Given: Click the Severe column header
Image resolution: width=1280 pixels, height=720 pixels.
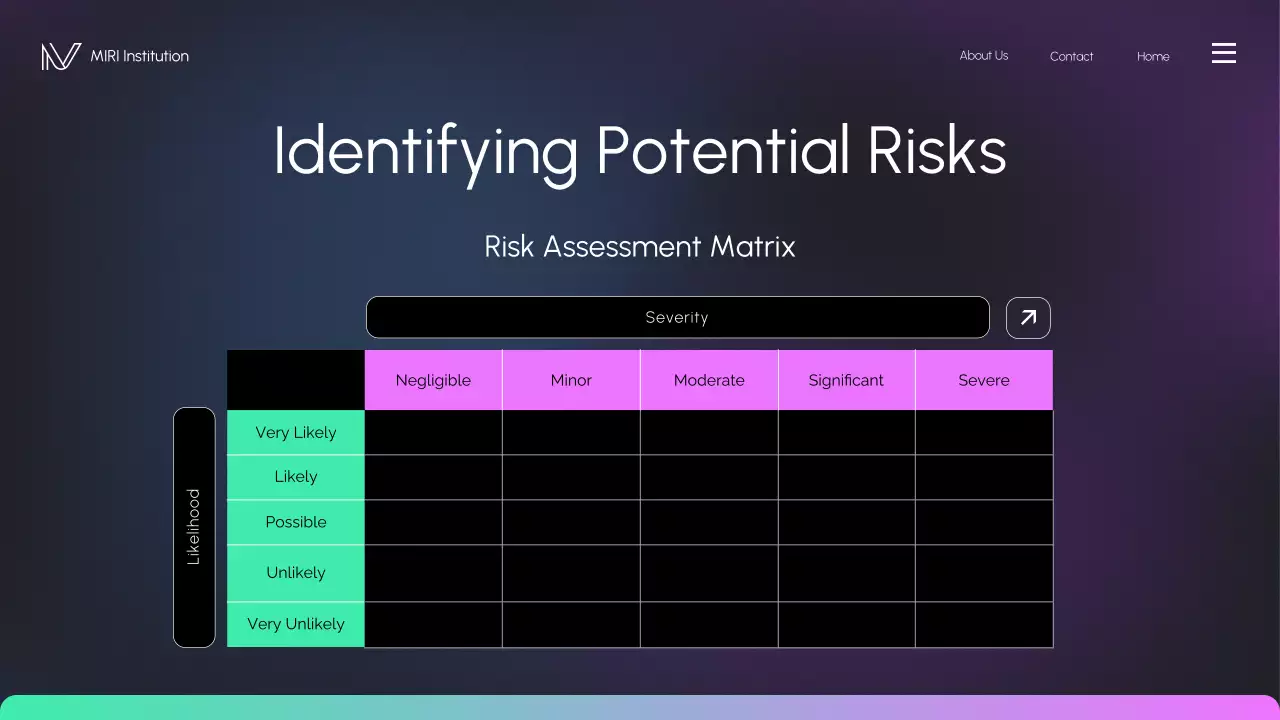Looking at the screenshot, I should (984, 380).
